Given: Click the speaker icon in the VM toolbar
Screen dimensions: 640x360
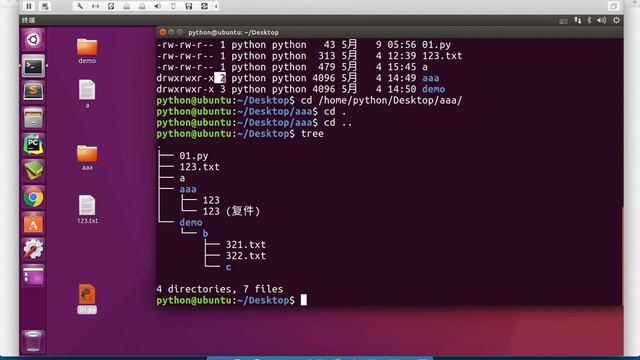Looking at the screenshot, I should tap(158, 6).
